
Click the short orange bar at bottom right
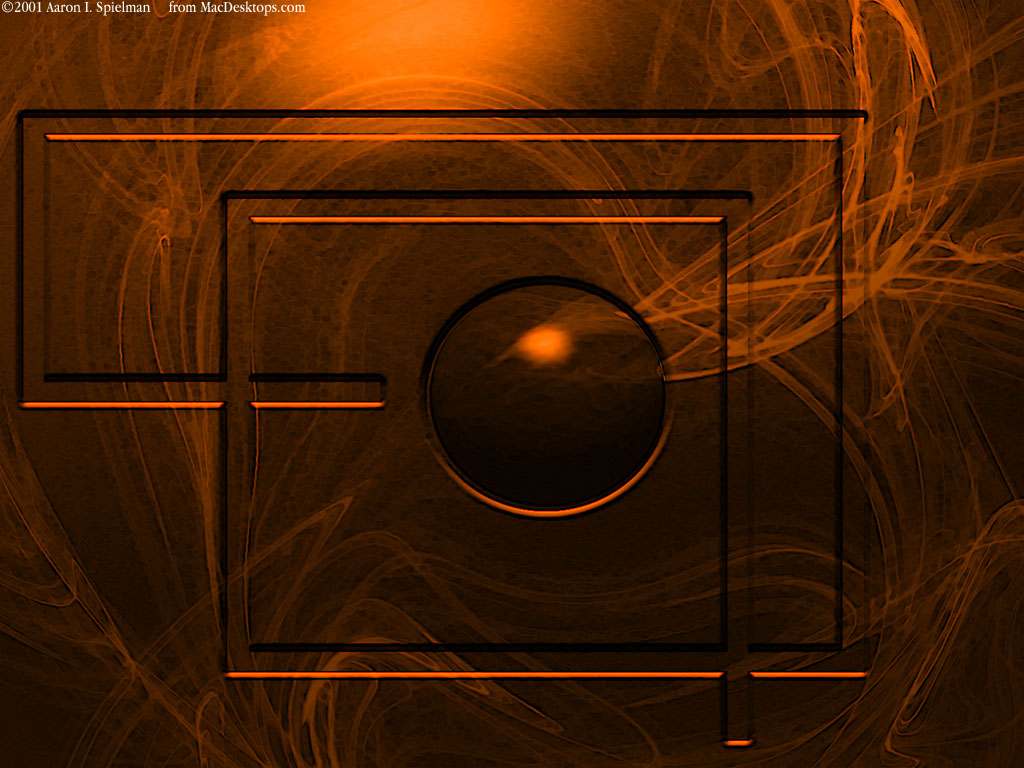click(x=808, y=675)
